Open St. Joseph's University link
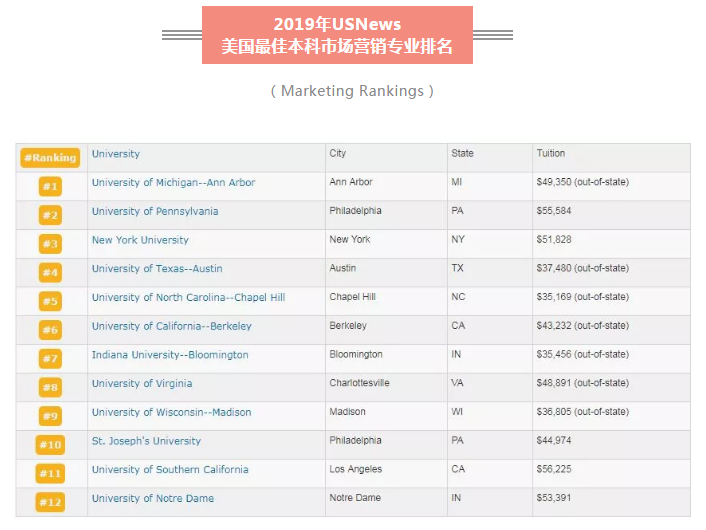Viewport: 706px width, 530px height. pos(146,441)
